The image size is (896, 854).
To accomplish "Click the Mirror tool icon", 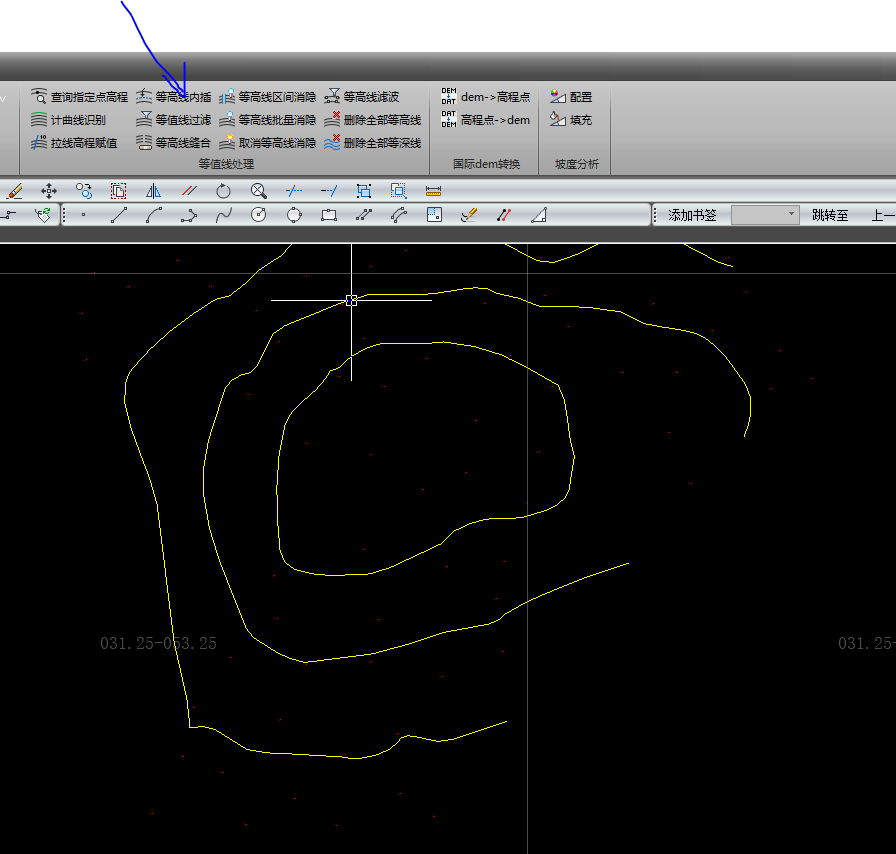I will (x=153, y=190).
